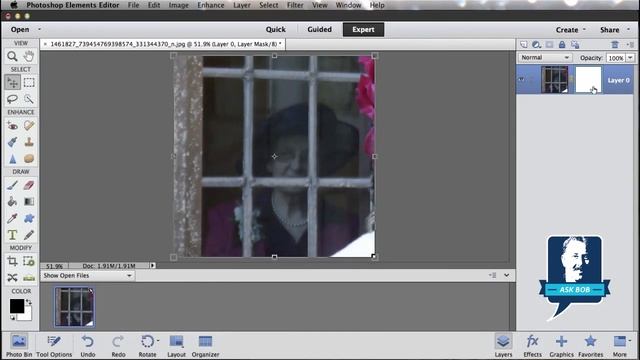Select the Spot Healing Brush tool

(29, 126)
